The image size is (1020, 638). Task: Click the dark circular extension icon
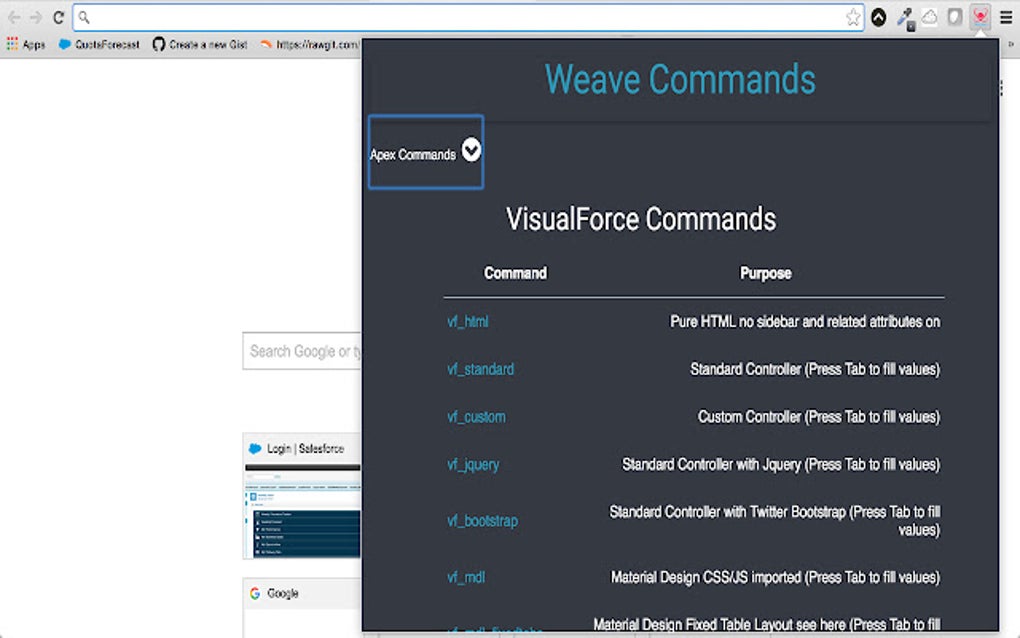pyautogui.click(x=879, y=17)
